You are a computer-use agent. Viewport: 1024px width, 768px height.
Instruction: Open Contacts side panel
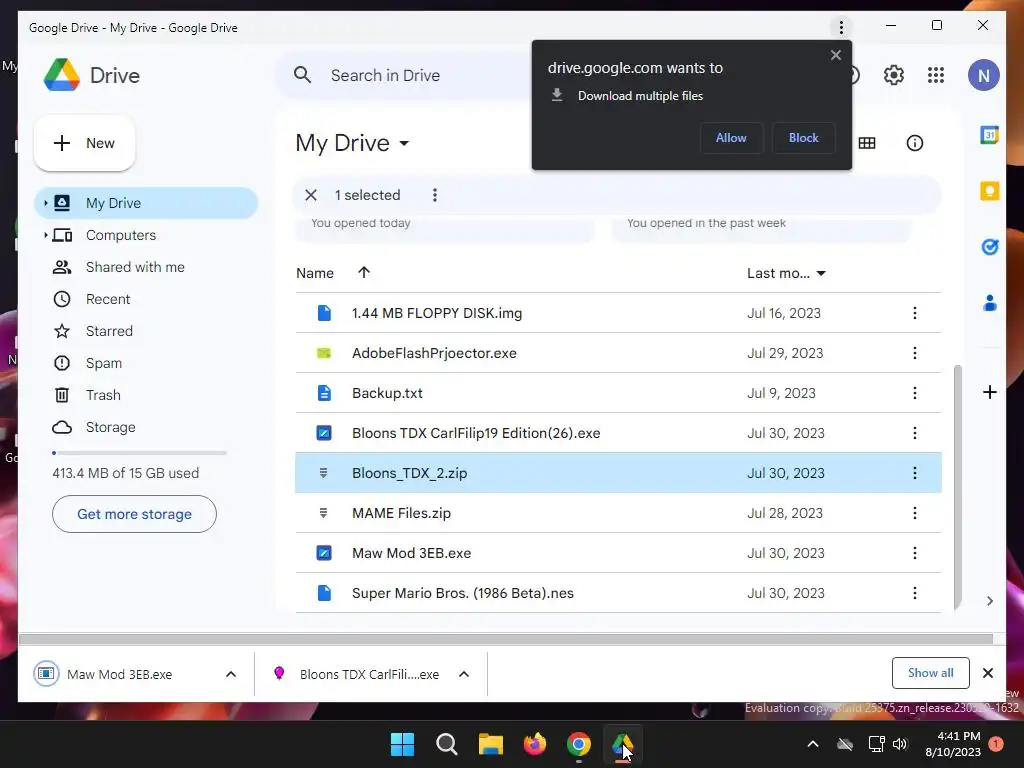coord(989,303)
